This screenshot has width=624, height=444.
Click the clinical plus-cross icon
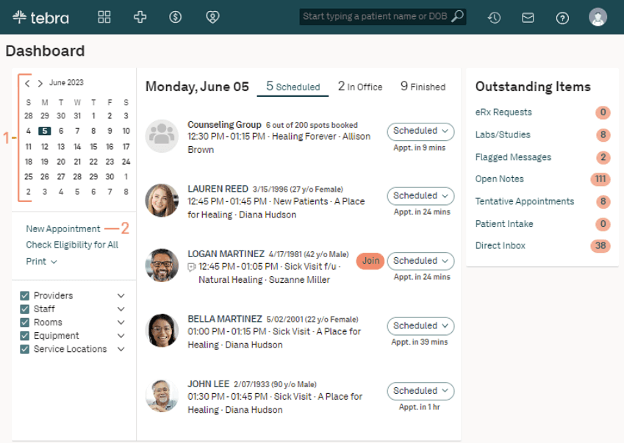(140, 17)
